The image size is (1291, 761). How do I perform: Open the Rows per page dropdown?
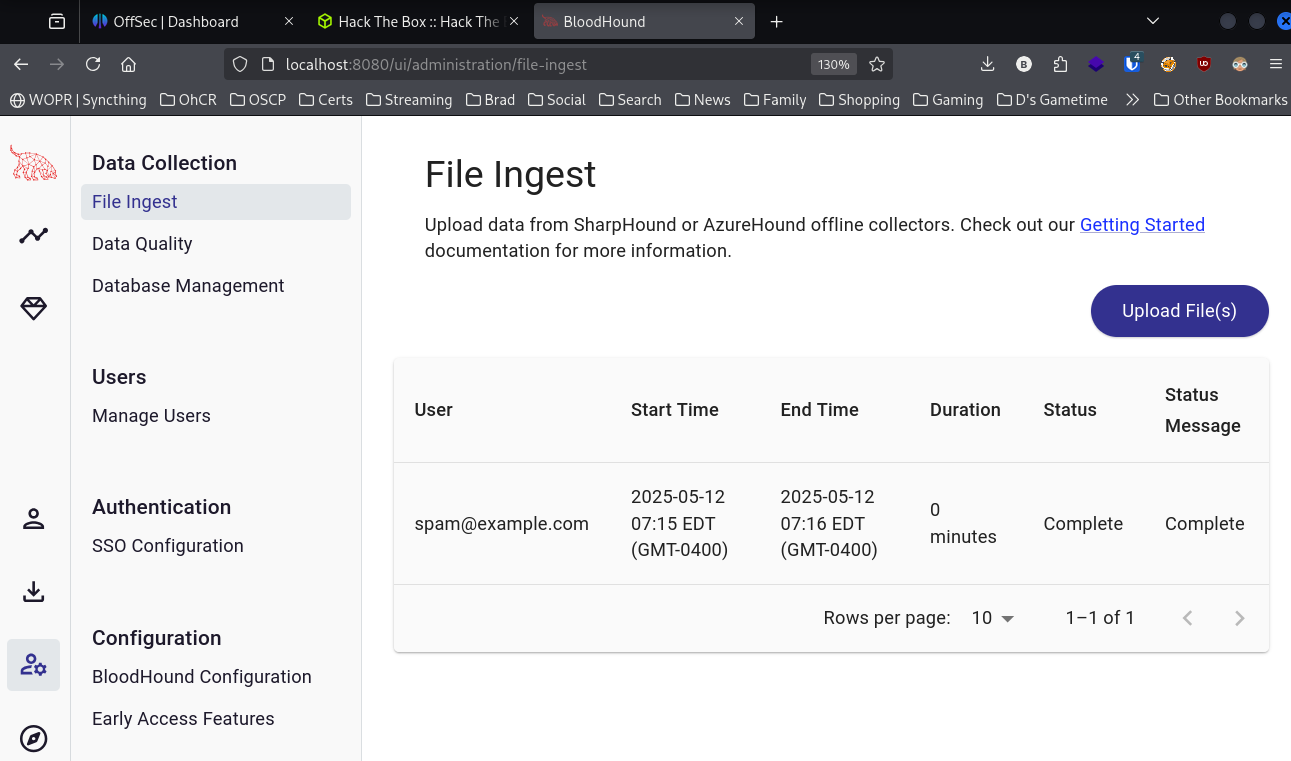[x=993, y=618]
